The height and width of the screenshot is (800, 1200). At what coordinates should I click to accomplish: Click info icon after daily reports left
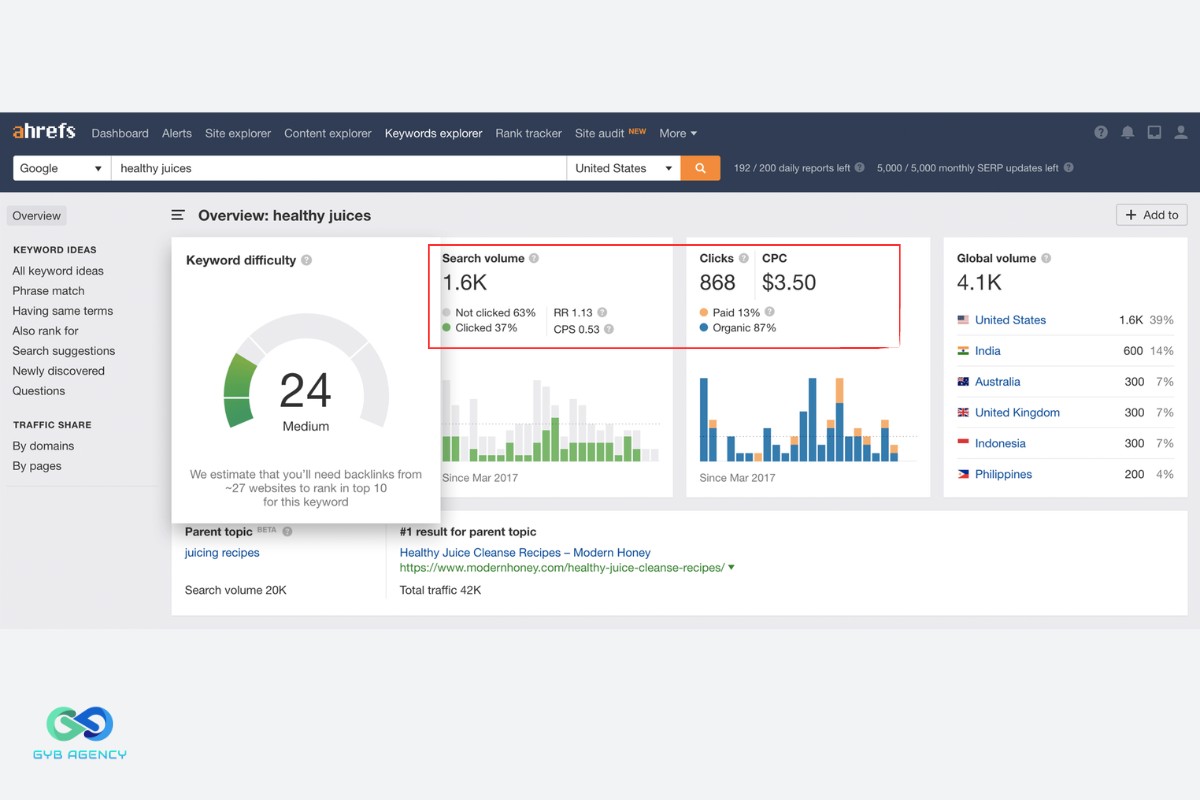pyautogui.click(x=860, y=168)
